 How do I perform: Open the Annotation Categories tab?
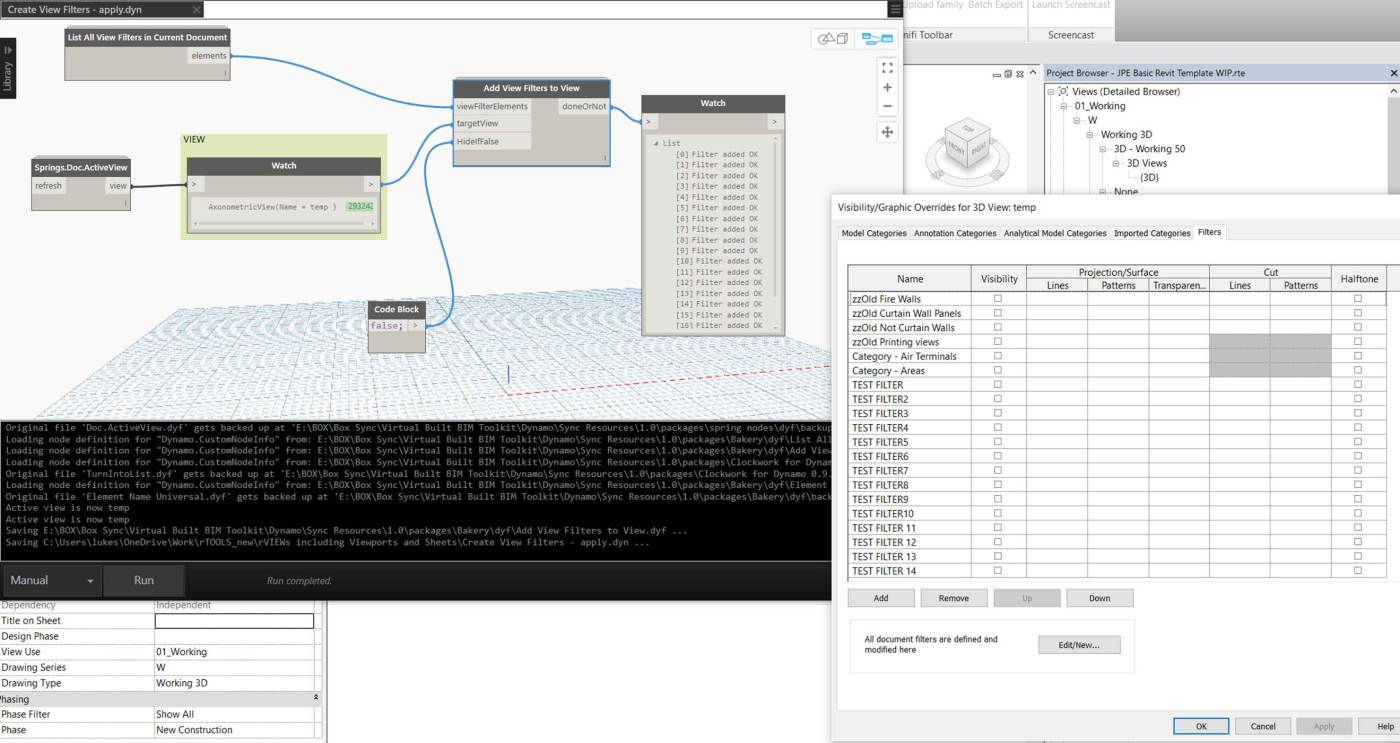(x=955, y=233)
